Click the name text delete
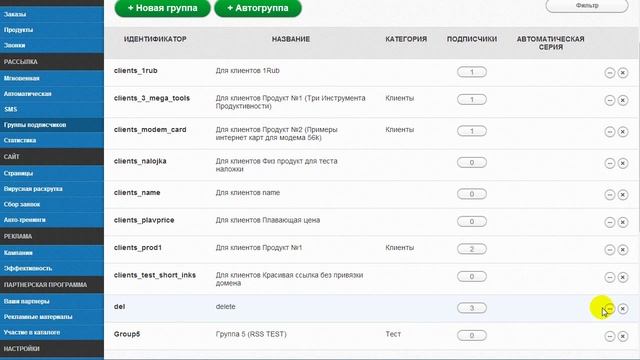This screenshot has height=360, width=640. pos(225,307)
